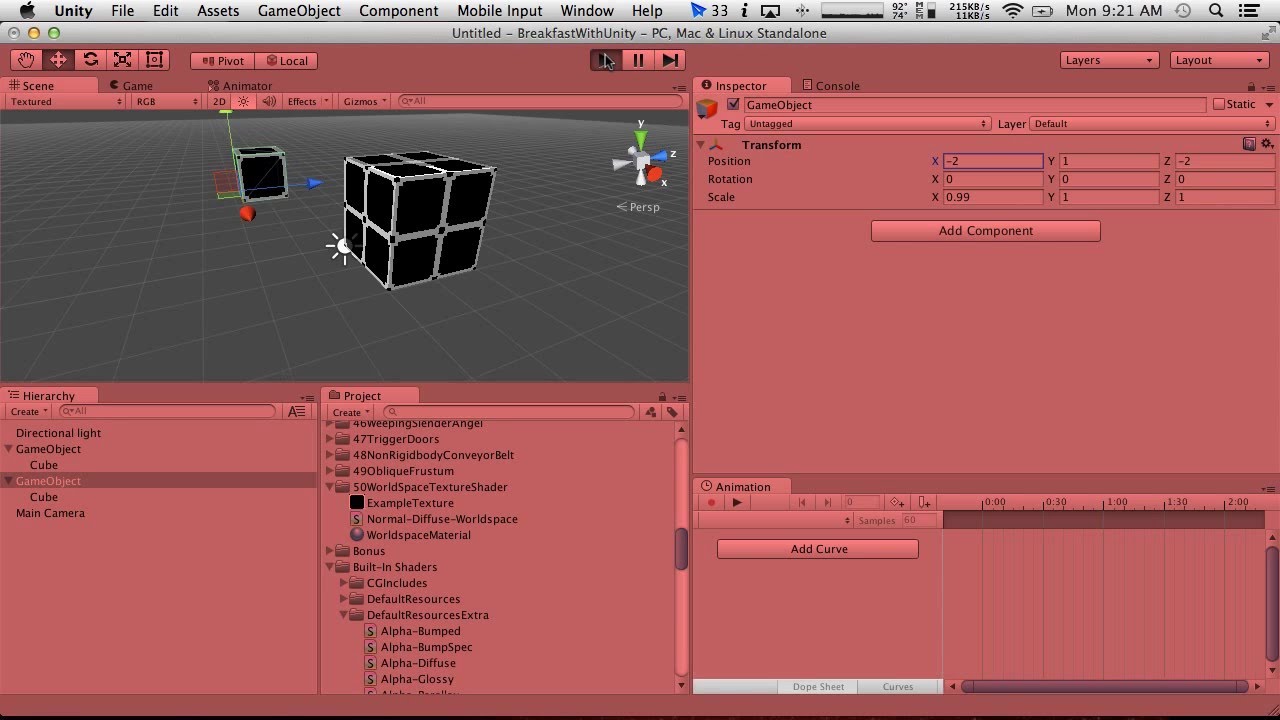
Task: Open the GameObject menu in the menu bar
Action: pyautogui.click(x=298, y=11)
